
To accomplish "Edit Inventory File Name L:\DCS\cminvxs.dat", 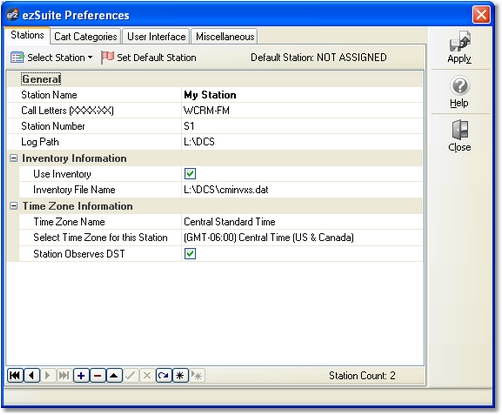I will (x=302, y=190).
